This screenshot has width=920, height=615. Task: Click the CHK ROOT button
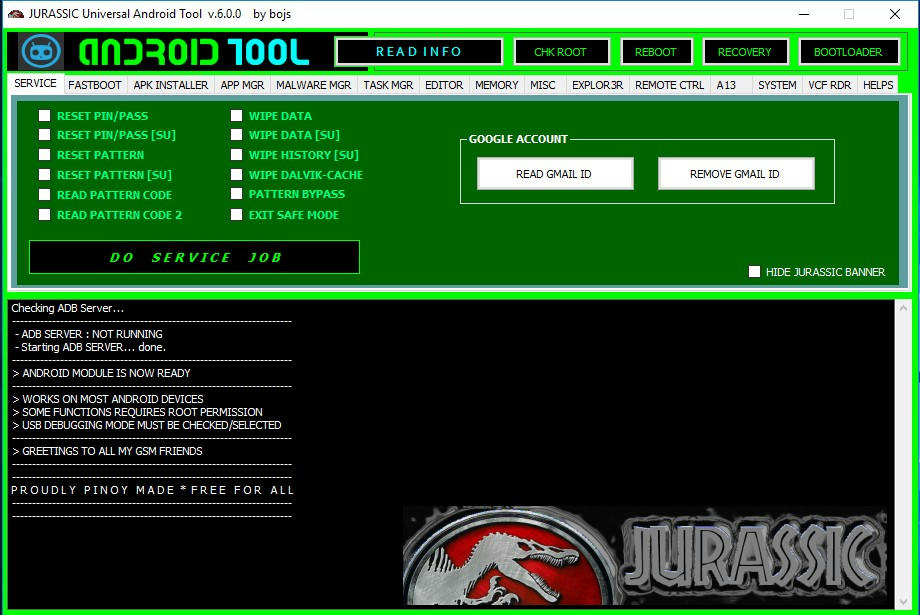(x=558, y=52)
